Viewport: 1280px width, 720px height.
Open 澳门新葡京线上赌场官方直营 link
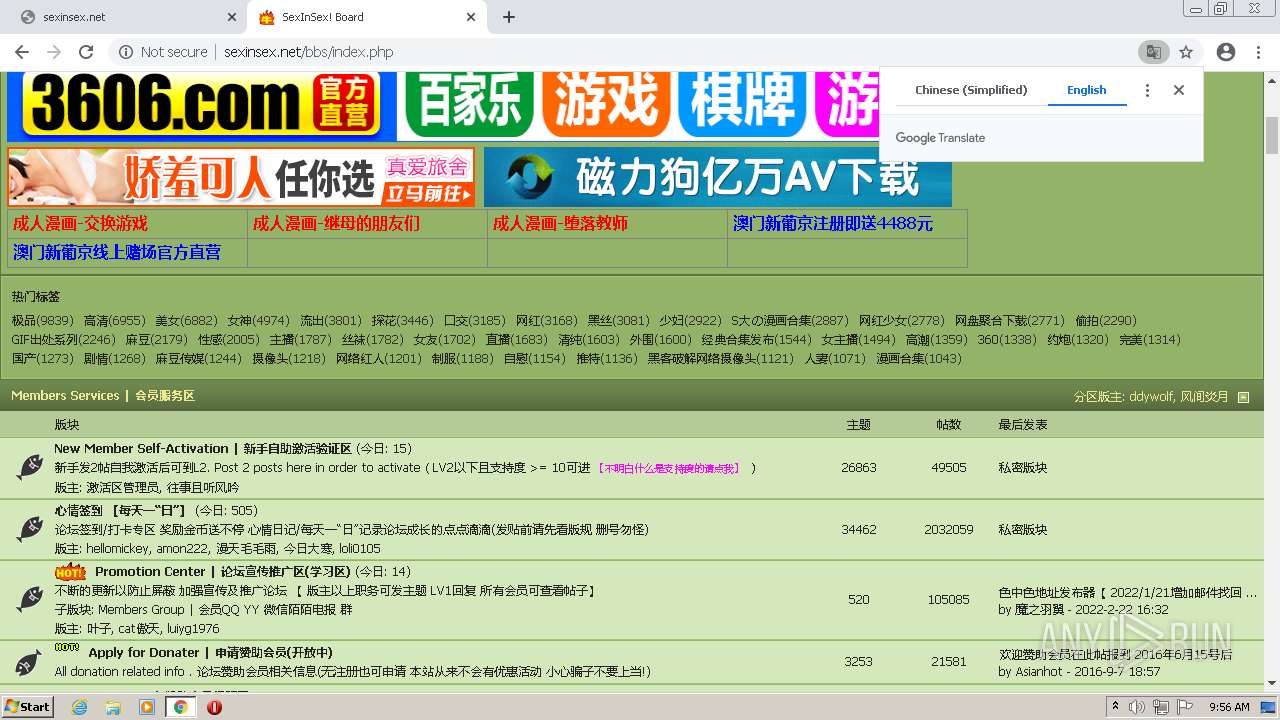tap(117, 252)
